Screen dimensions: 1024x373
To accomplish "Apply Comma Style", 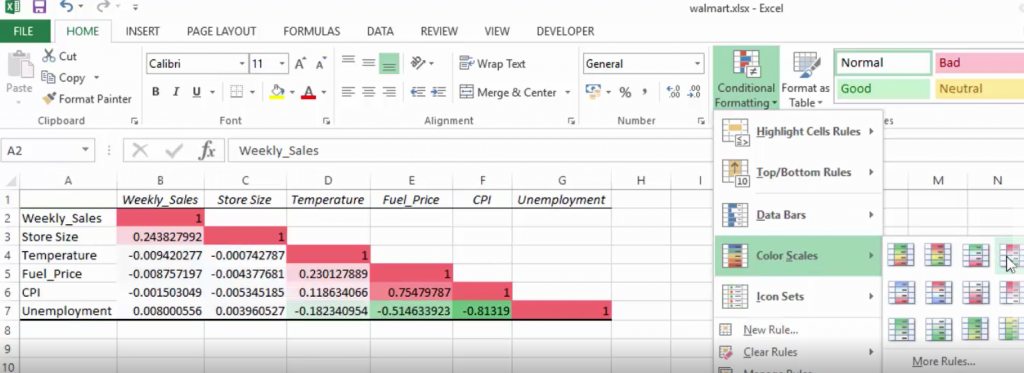I will pos(645,92).
